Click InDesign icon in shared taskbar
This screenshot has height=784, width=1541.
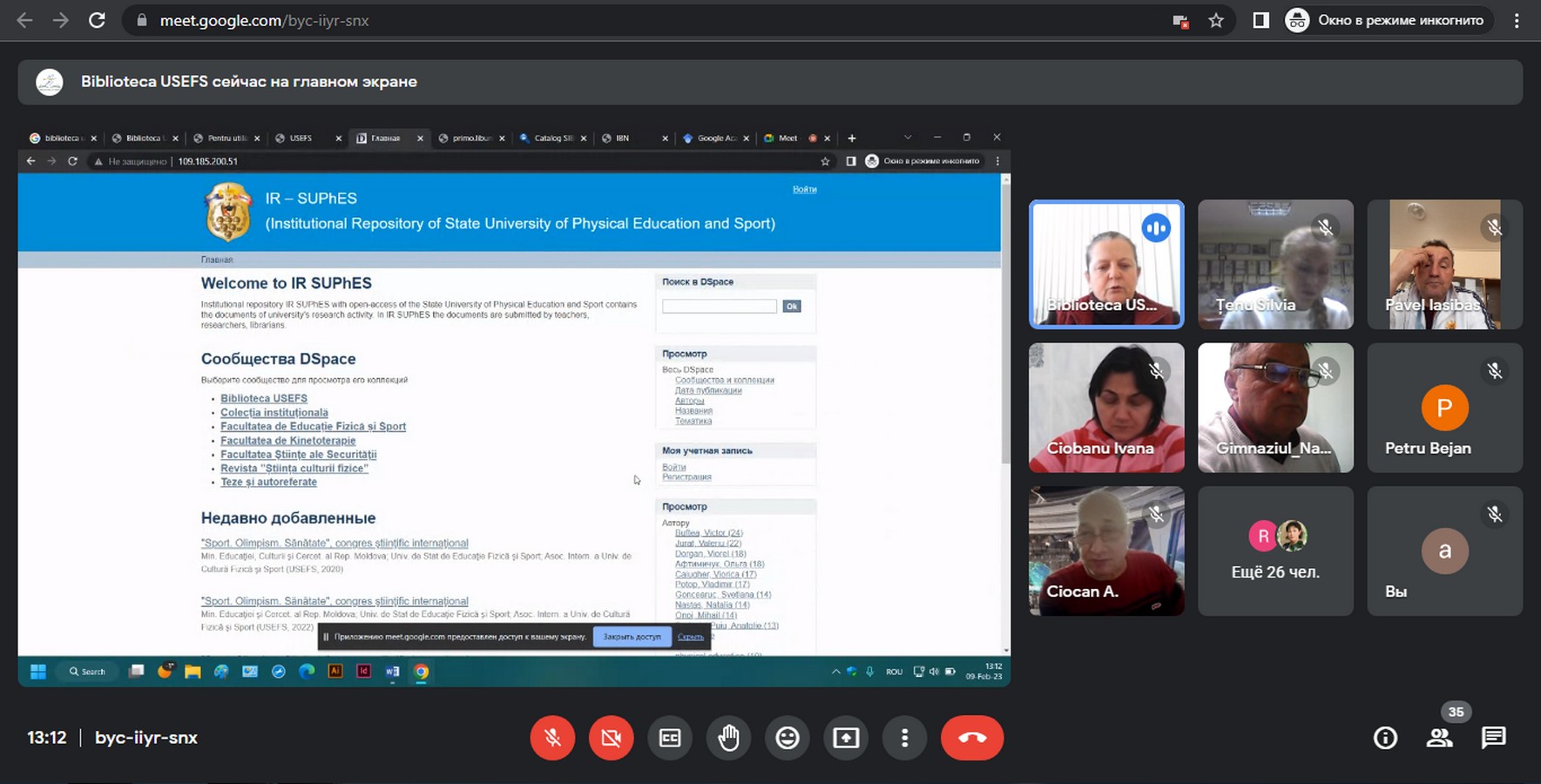[x=364, y=671]
